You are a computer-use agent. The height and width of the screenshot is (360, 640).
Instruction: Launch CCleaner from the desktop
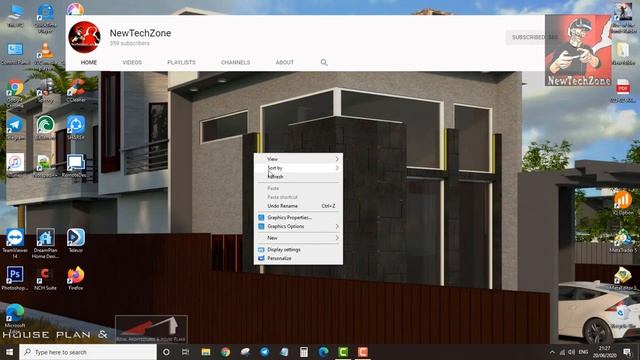click(x=76, y=91)
